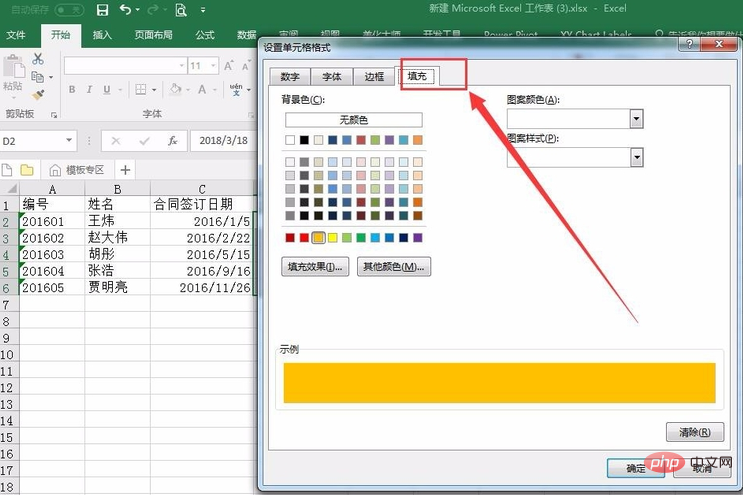The width and height of the screenshot is (743, 495).
Task: Switch to the 页面布局 ribbon tab
Action: pos(153,35)
